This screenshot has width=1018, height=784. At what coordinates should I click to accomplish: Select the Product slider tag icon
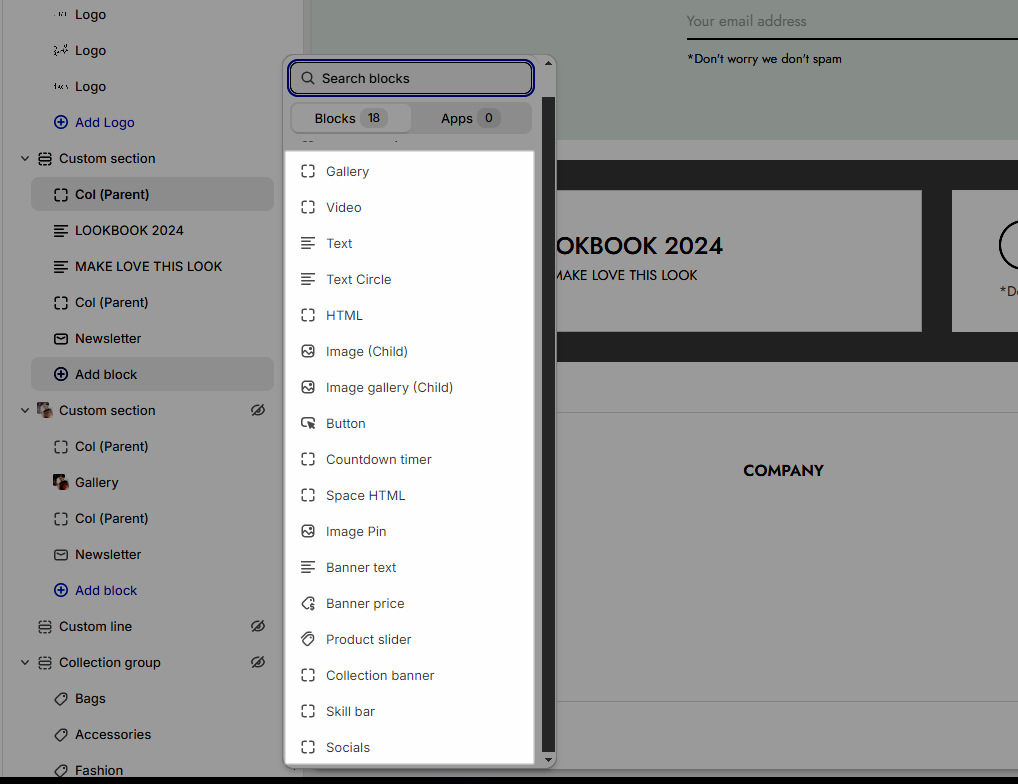click(308, 639)
